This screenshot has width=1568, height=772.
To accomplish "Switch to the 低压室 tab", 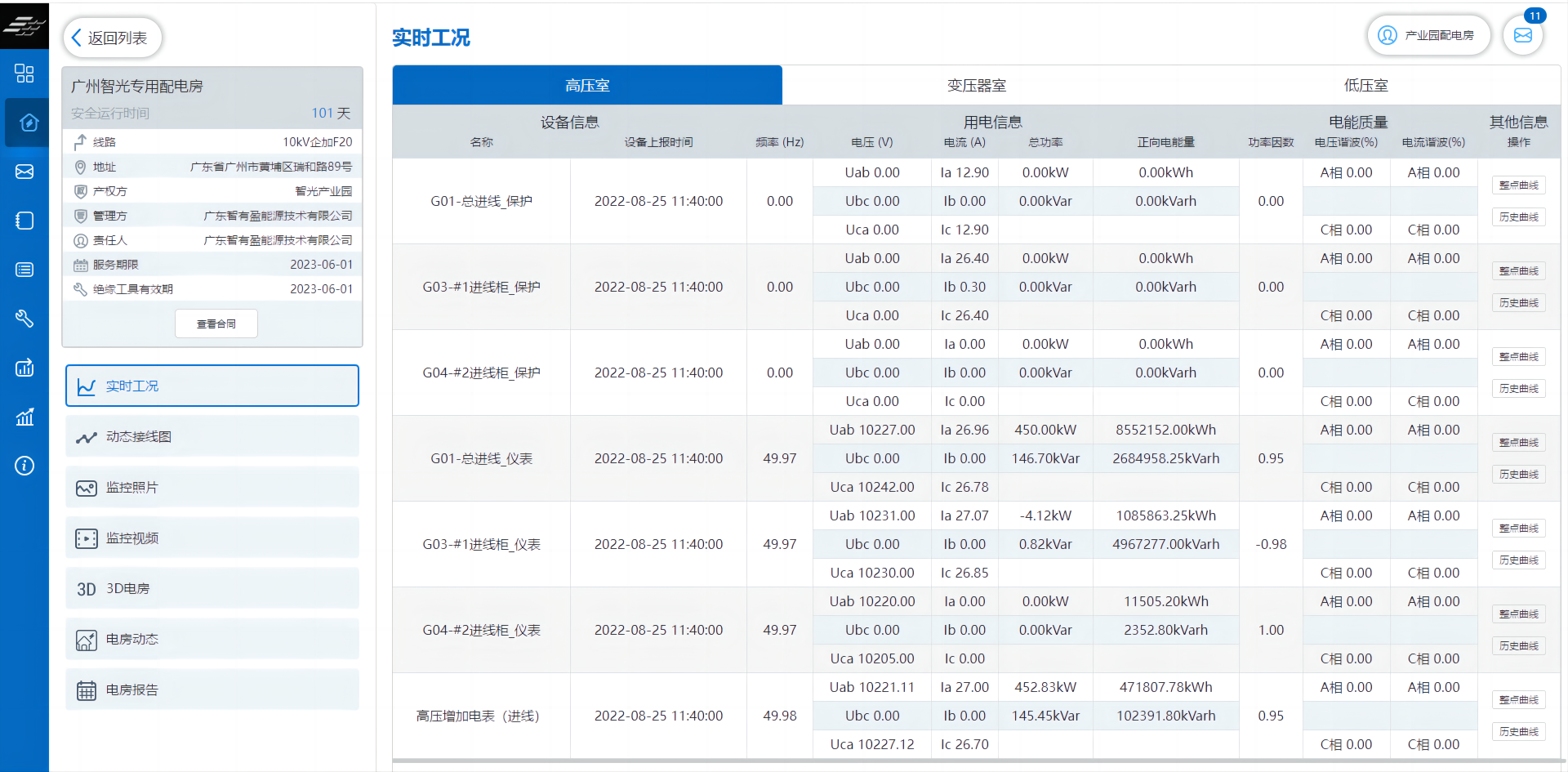I will 1365,86.
